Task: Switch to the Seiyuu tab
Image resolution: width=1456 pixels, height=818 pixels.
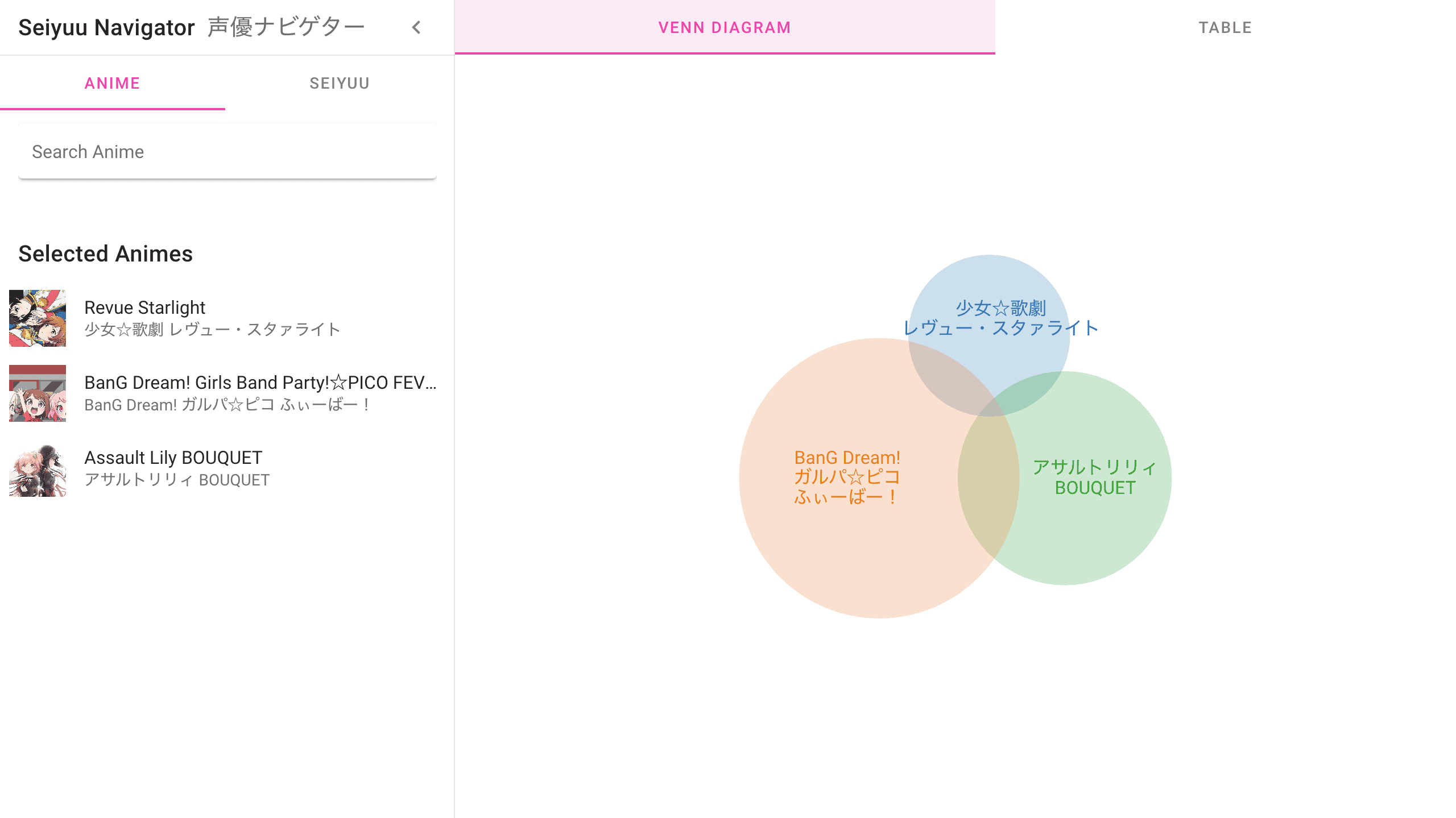Action: click(340, 83)
